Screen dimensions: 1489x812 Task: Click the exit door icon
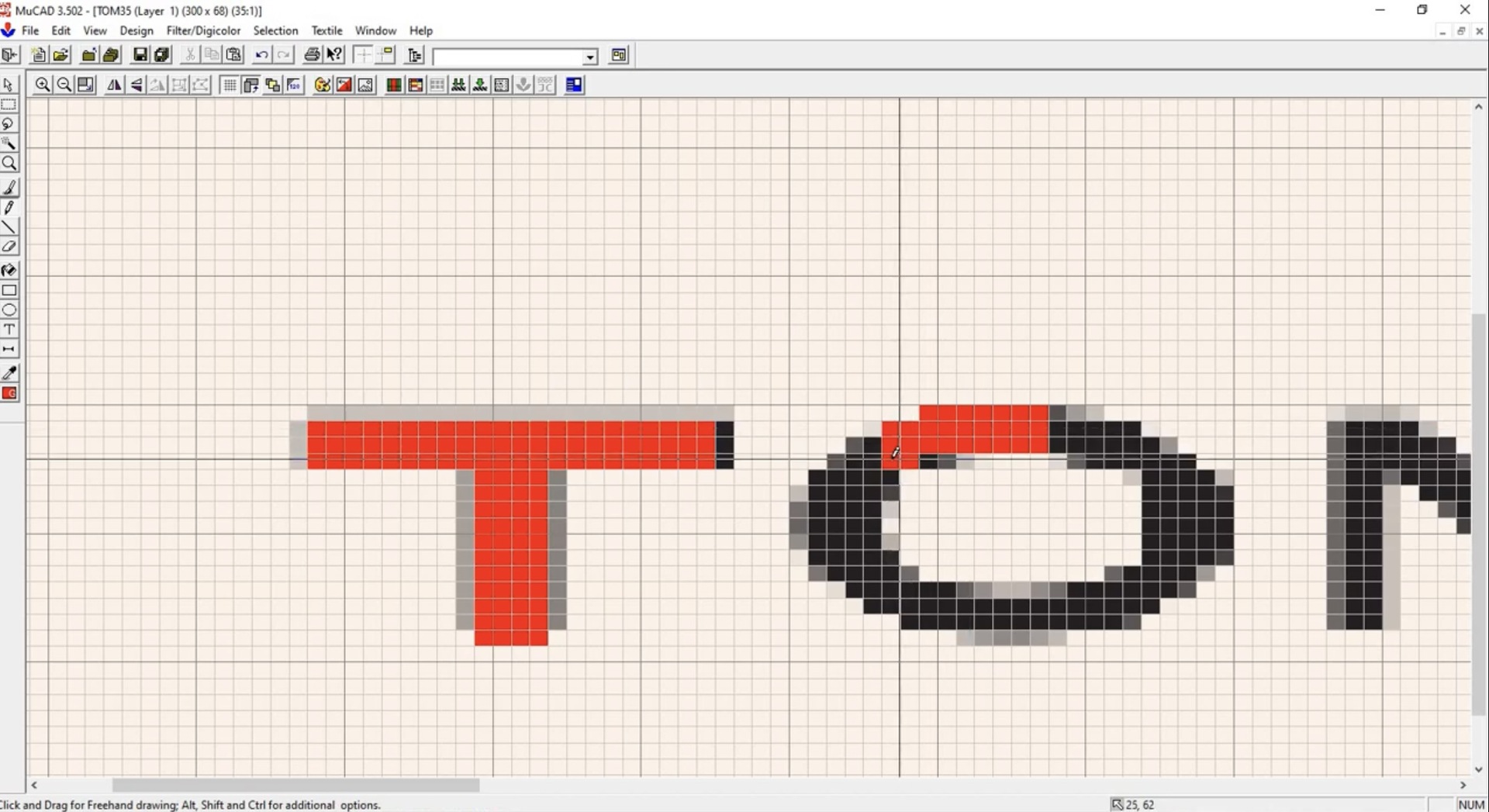click(9, 55)
